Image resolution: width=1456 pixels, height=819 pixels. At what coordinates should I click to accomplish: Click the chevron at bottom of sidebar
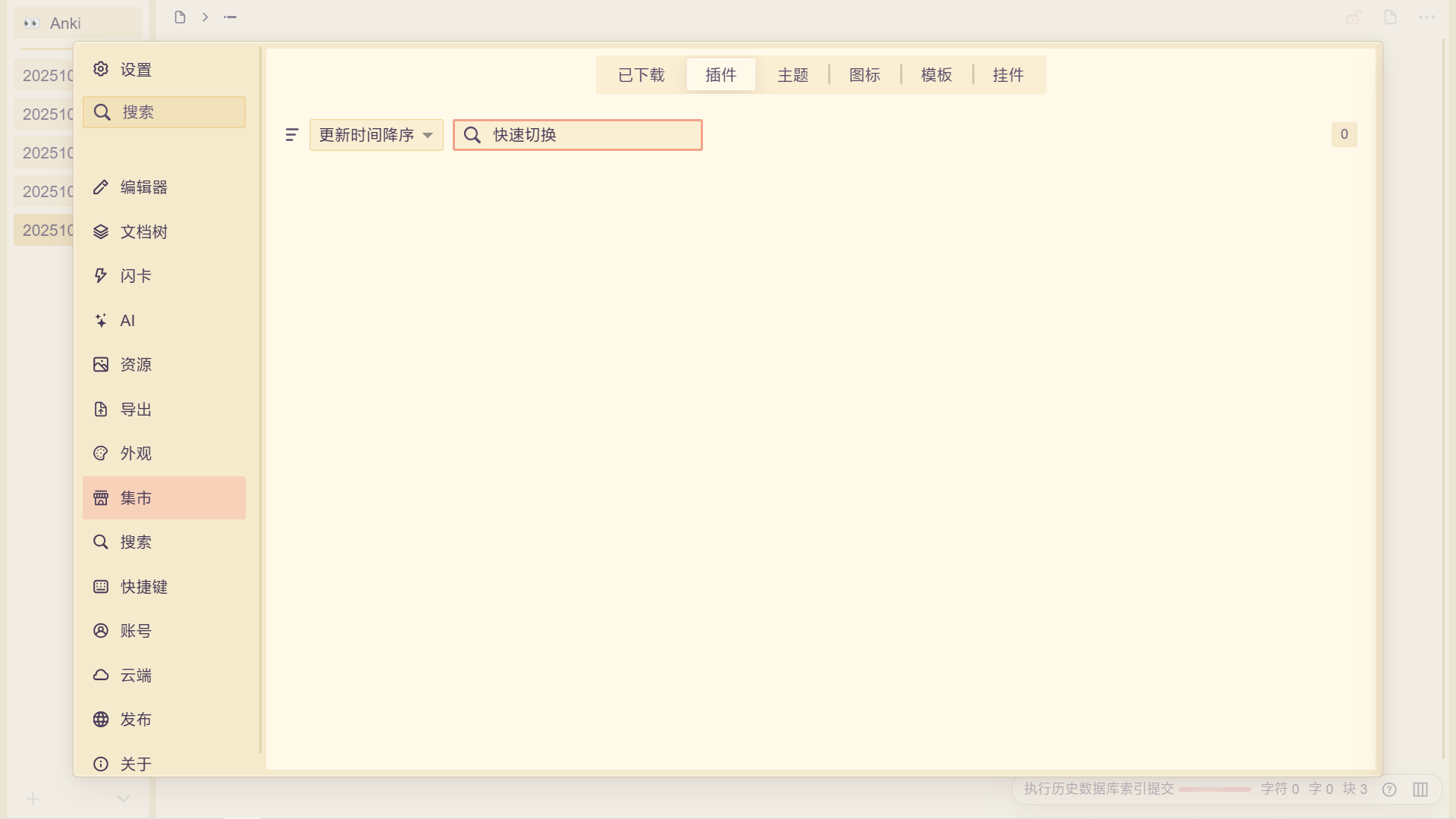tap(124, 799)
